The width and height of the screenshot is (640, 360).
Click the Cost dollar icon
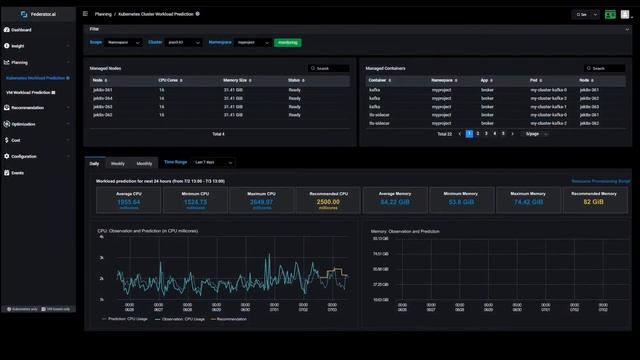coord(7,140)
